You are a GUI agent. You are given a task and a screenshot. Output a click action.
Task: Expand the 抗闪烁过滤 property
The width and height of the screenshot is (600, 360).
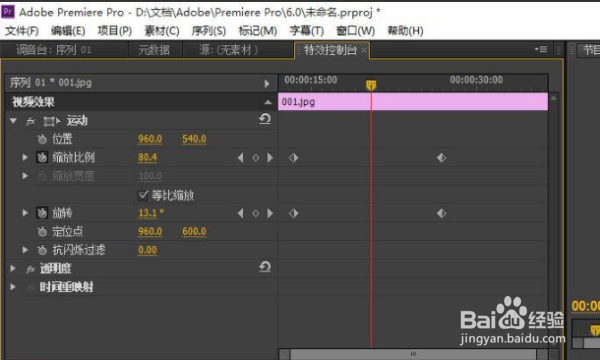click(25, 250)
